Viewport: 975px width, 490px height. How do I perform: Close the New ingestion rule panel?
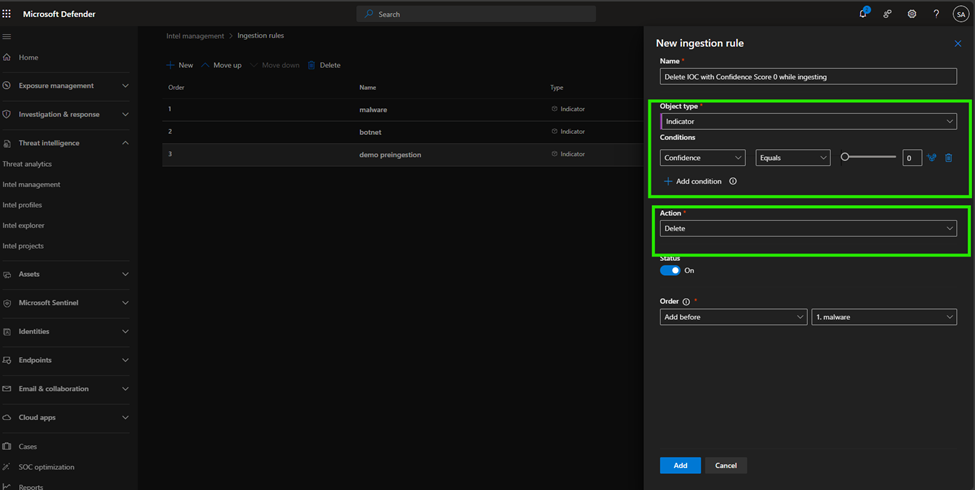958,44
